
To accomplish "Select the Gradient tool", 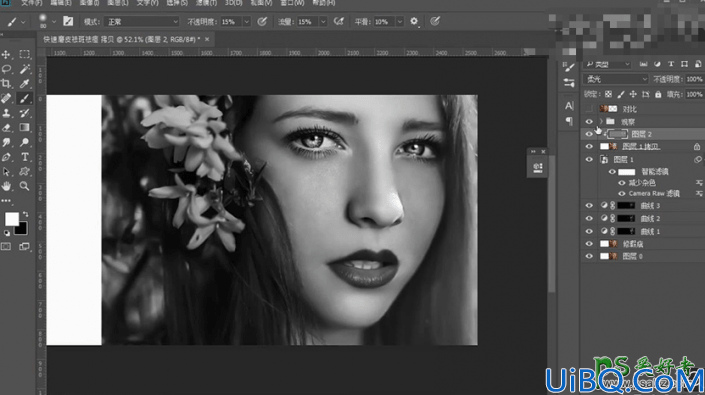I will coord(25,128).
